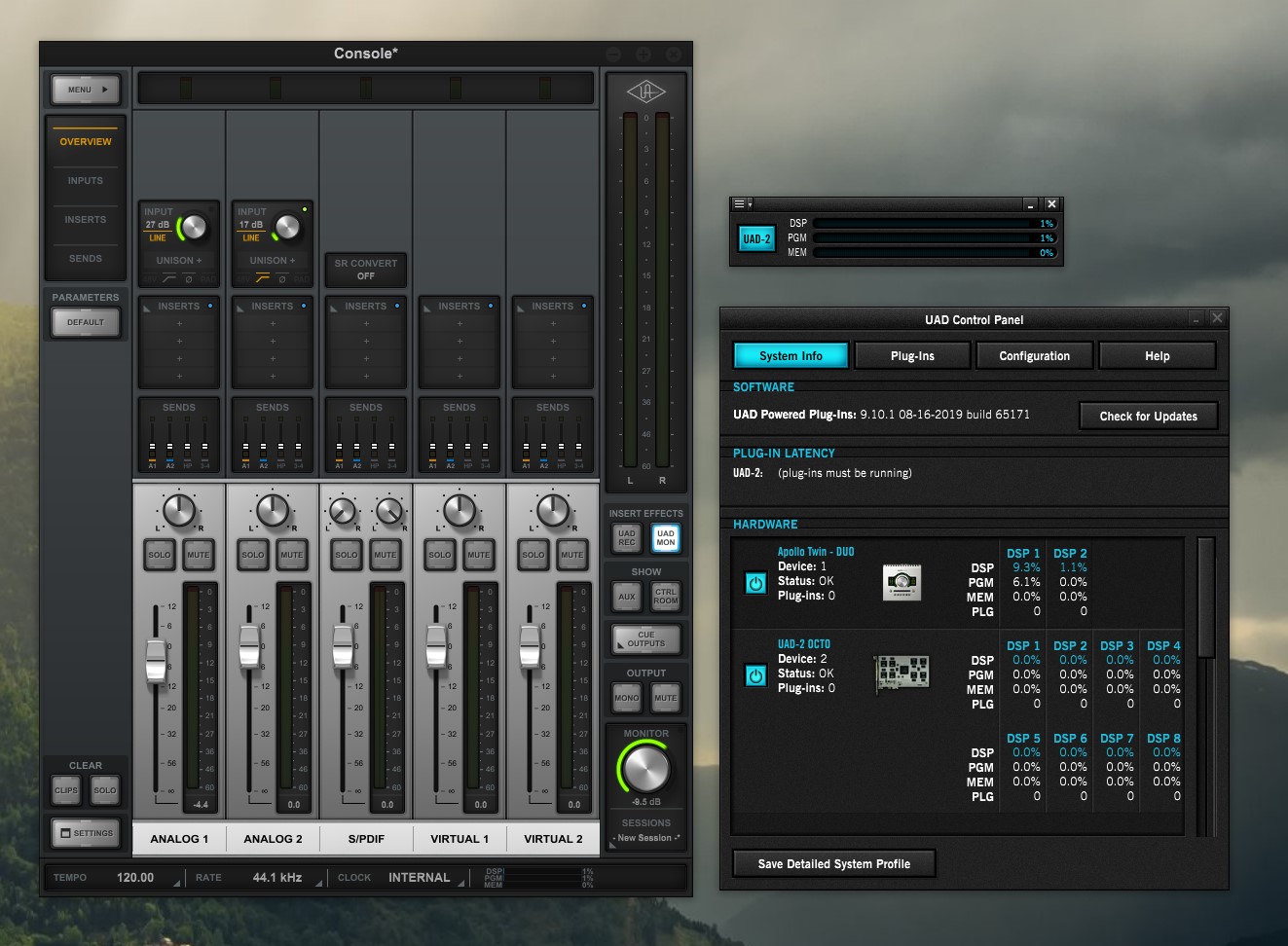Toggle Mono on the monitor output
The image size is (1288, 946).
(x=626, y=698)
